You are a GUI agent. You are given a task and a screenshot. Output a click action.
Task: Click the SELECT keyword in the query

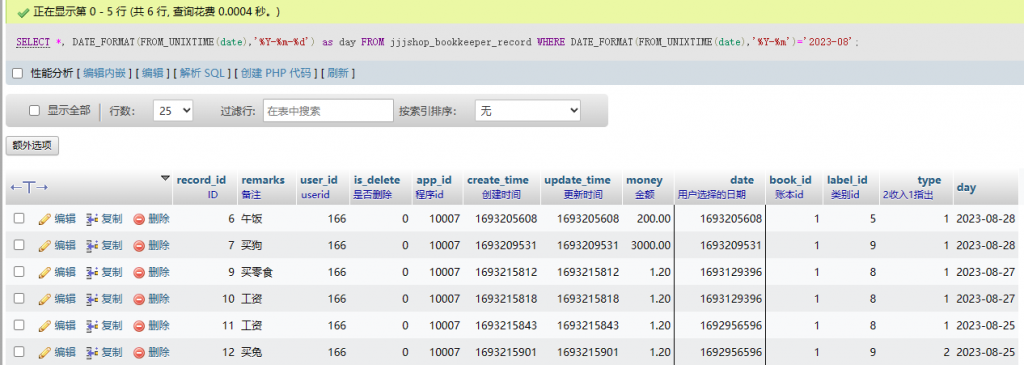33,42
